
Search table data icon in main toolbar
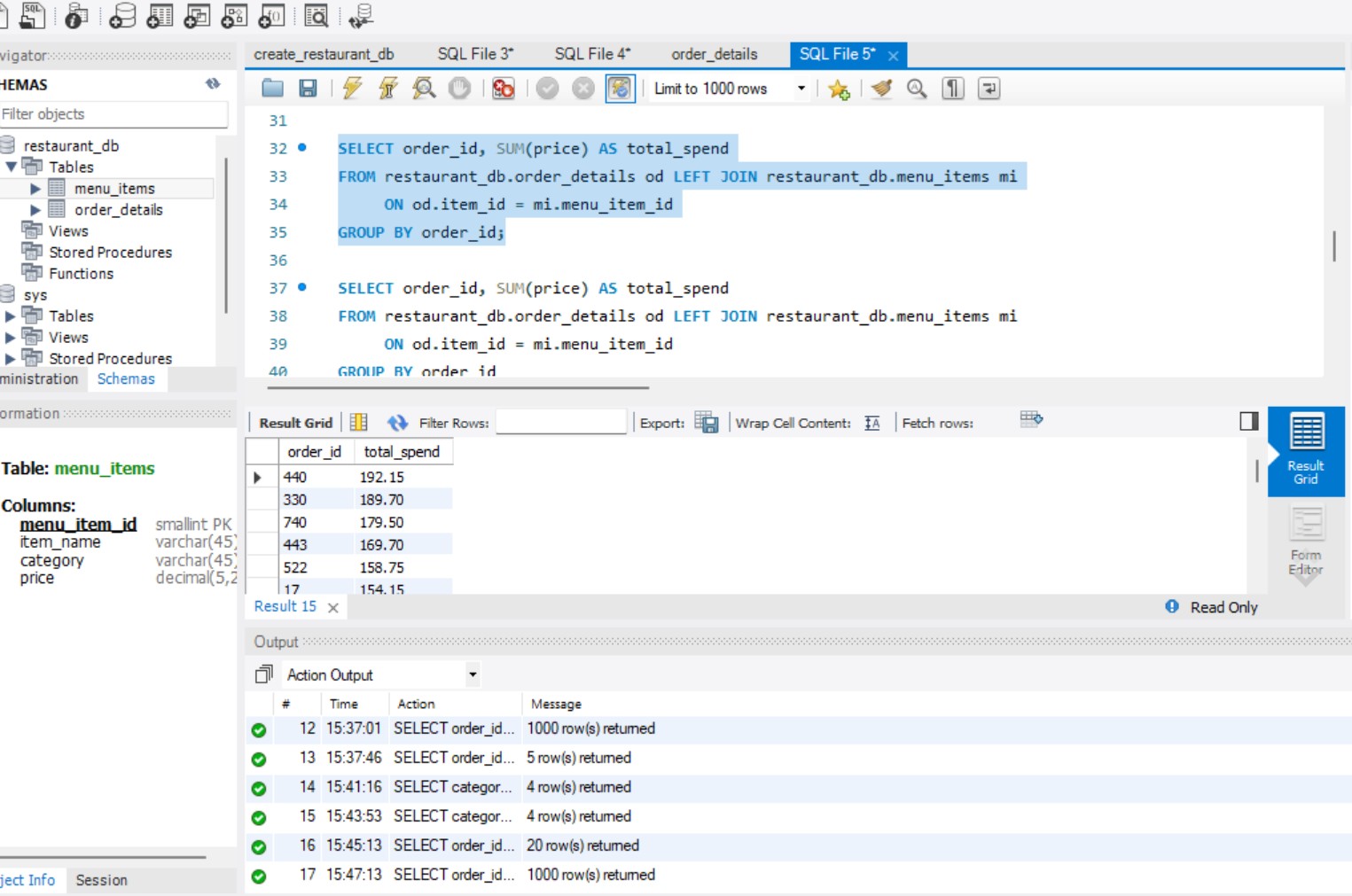(x=317, y=15)
